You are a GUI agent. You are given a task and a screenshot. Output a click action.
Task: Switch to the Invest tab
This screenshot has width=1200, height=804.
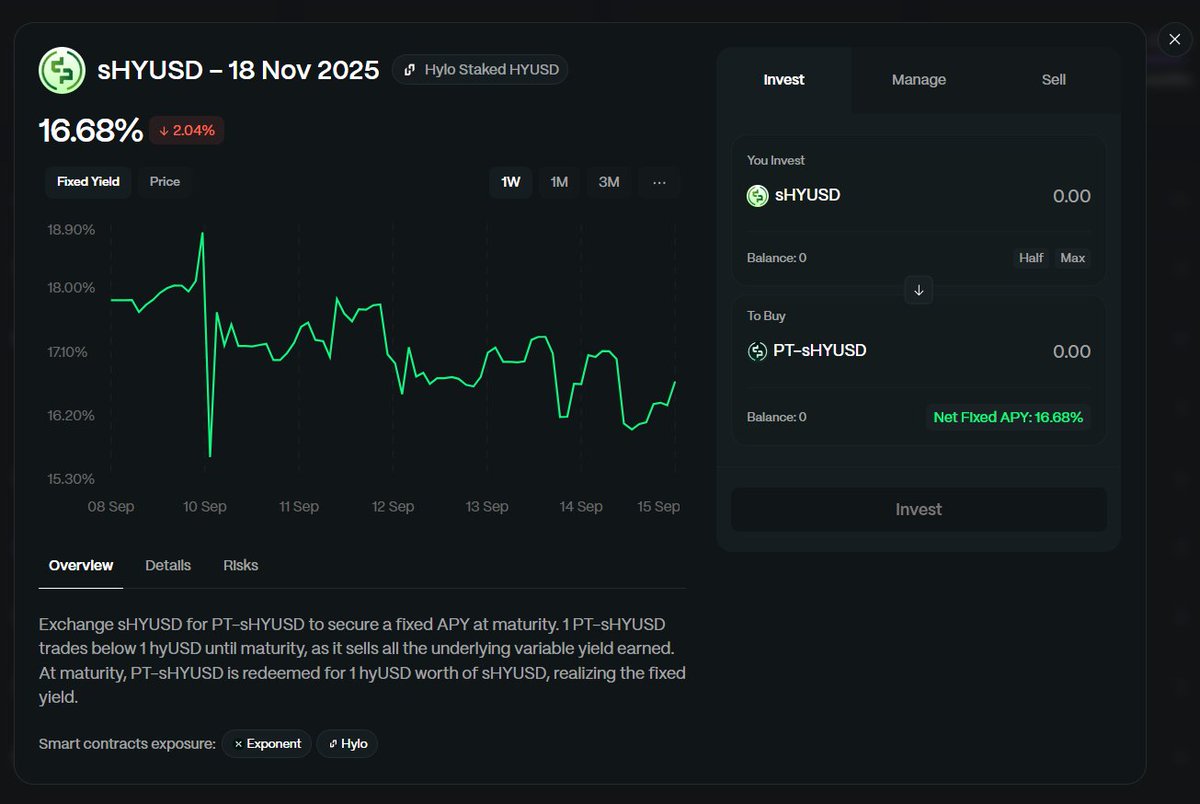[x=784, y=80]
